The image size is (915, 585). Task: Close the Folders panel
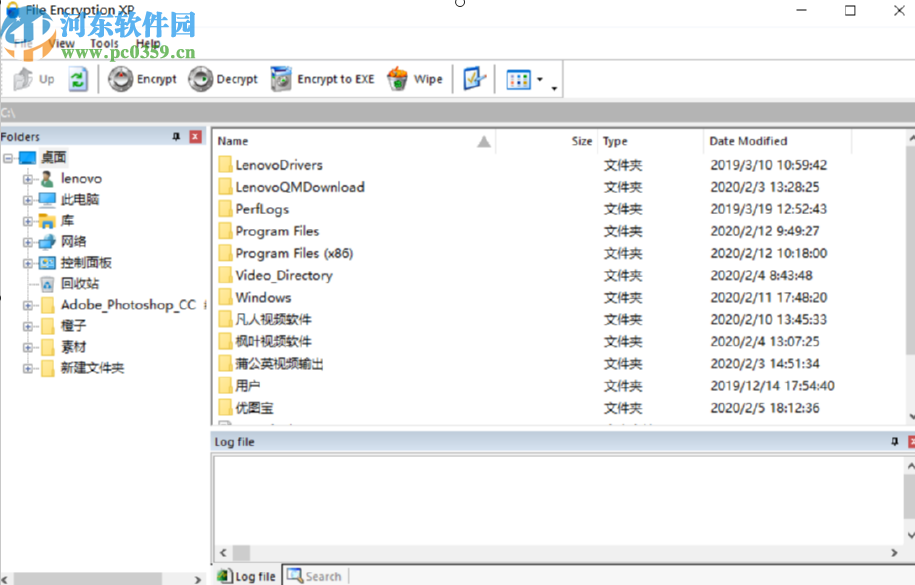coord(195,136)
